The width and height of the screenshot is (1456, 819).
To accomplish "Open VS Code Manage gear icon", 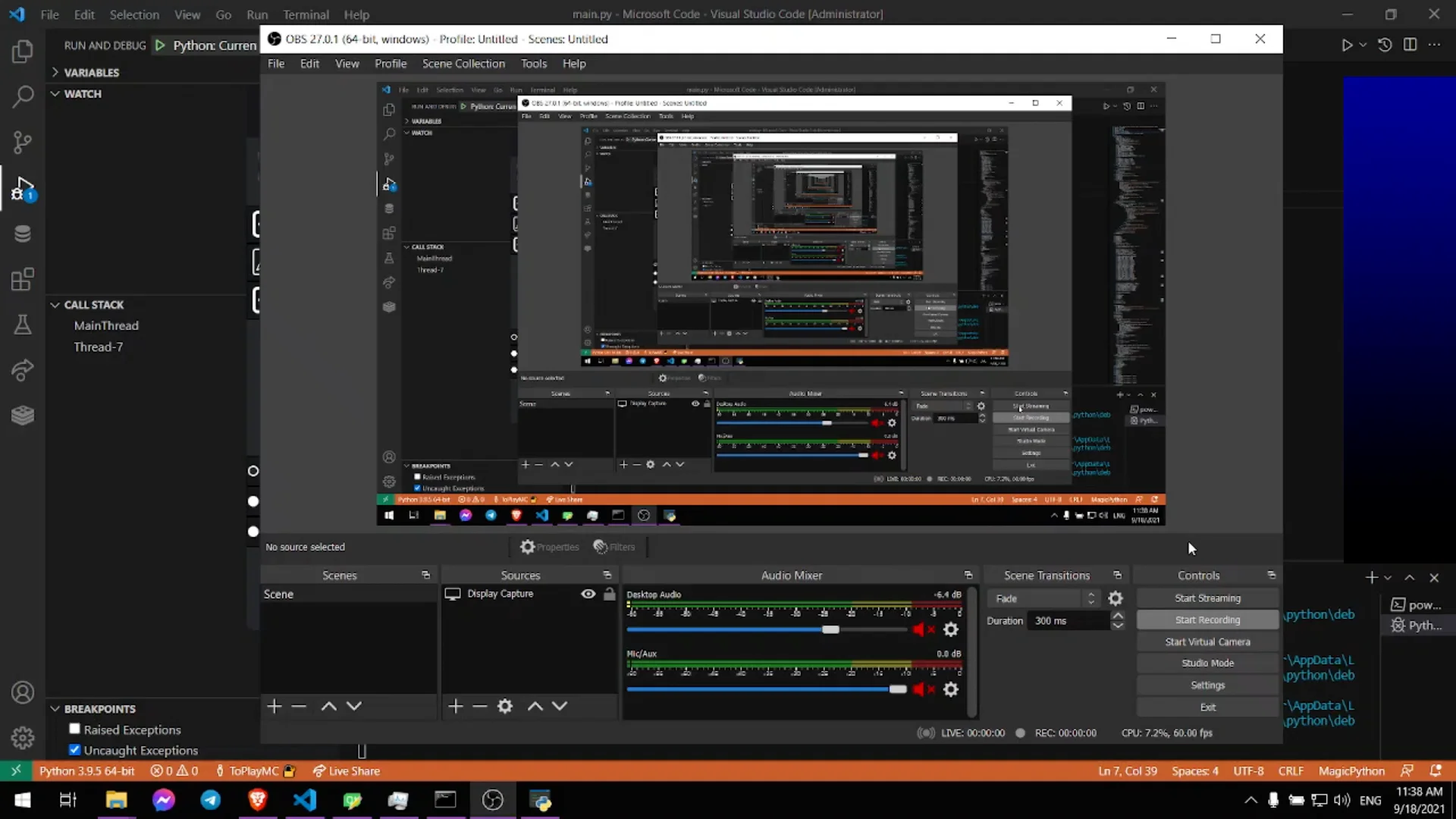I will [23, 737].
